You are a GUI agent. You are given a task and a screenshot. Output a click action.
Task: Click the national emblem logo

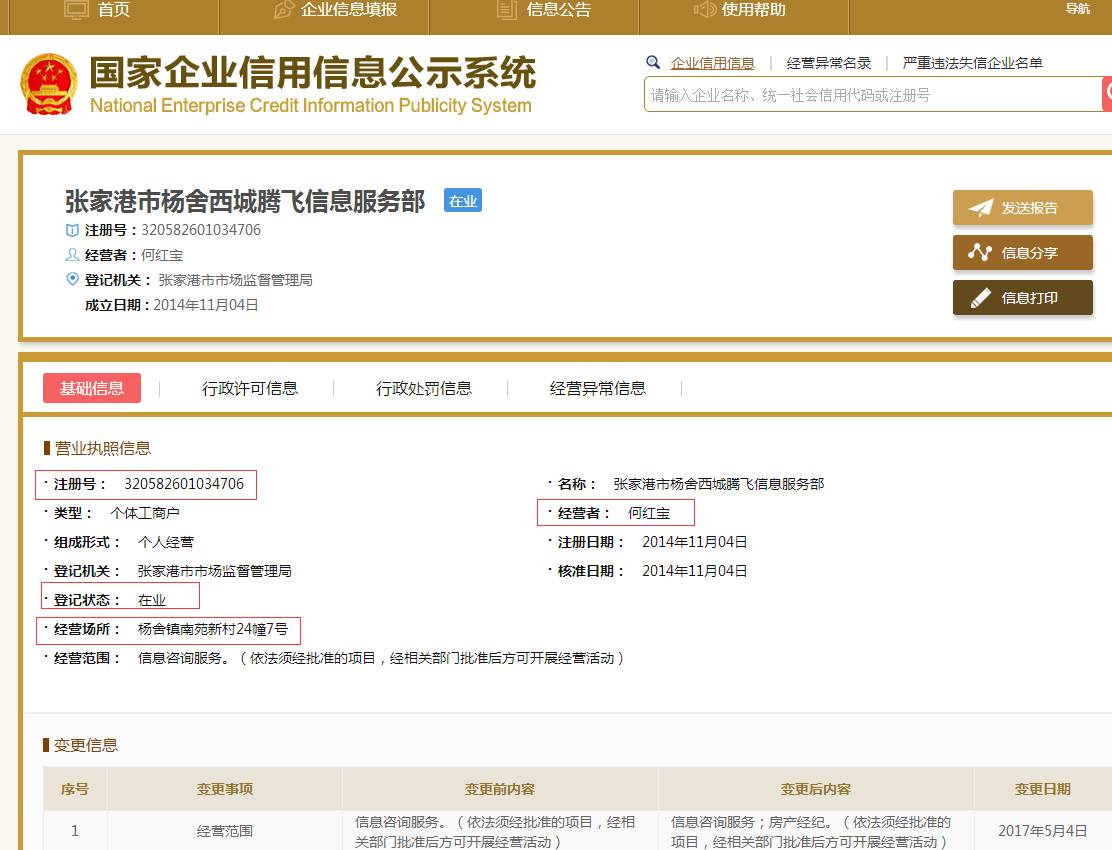tap(48, 85)
